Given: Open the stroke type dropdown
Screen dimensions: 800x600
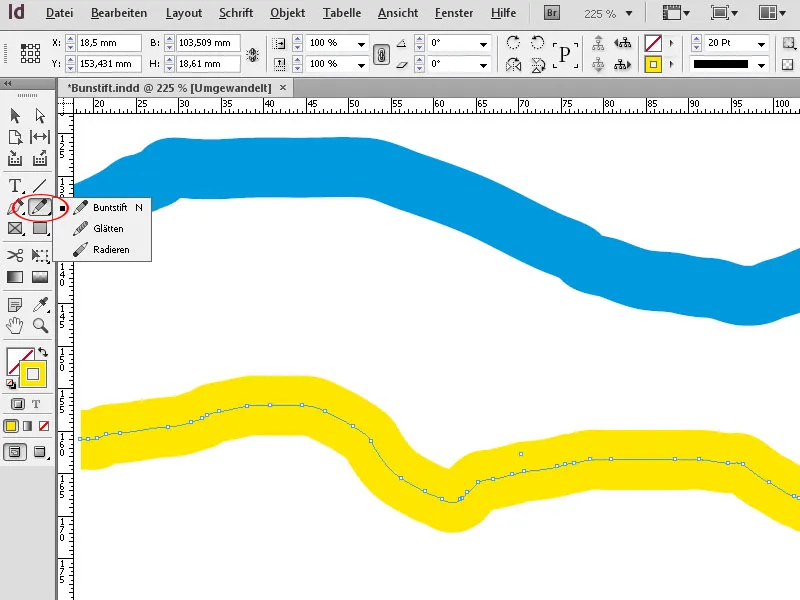Looking at the screenshot, I should click(761, 65).
